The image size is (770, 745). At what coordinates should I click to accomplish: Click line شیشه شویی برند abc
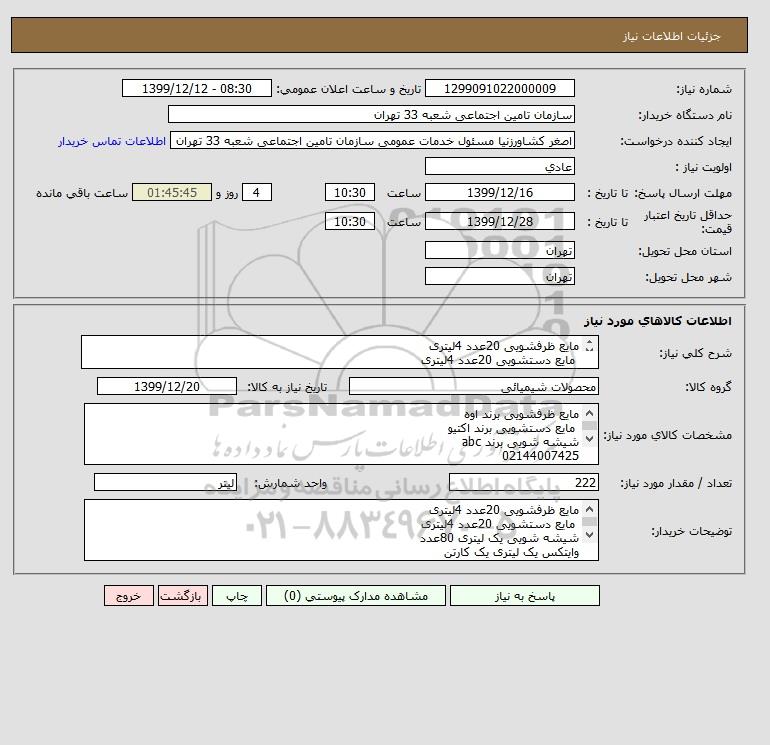click(x=521, y=442)
